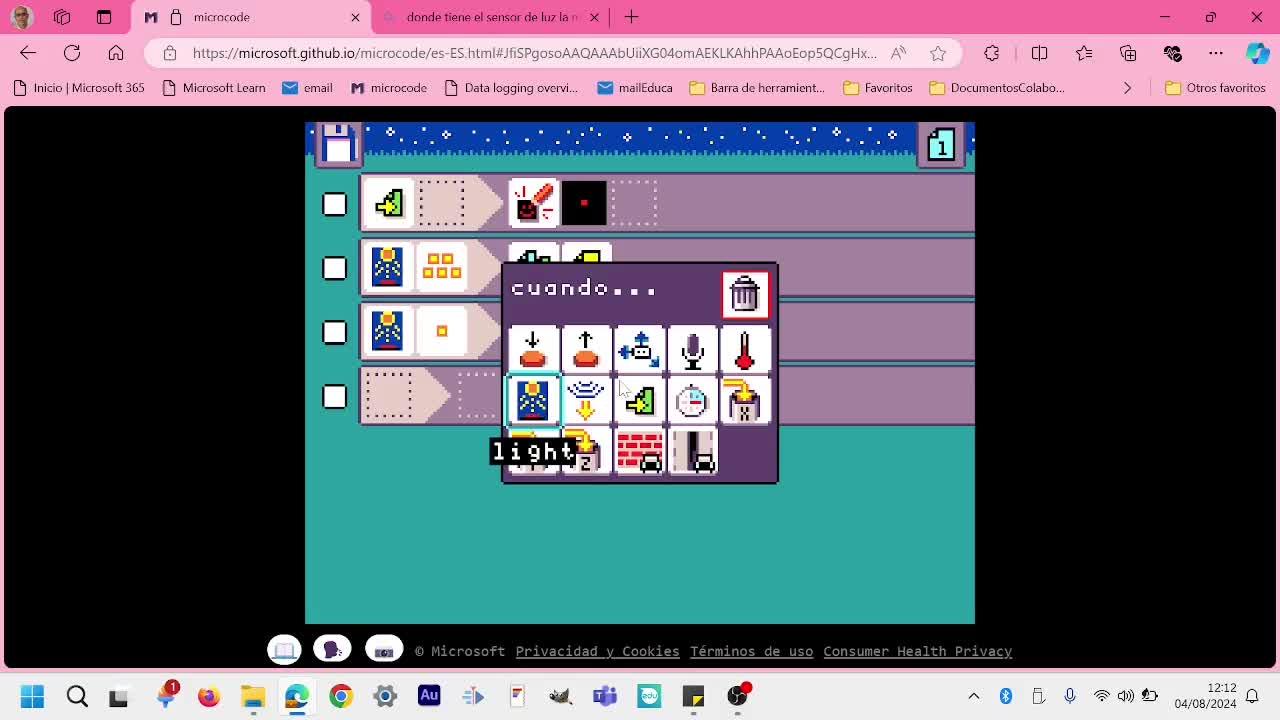Click the camera screenshot icon in footer

tap(384, 650)
